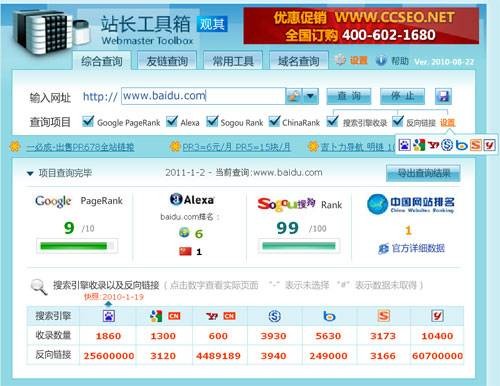Click Sogou circle icon in table header
The height and width of the screenshot is (386, 500).
(274, 316)
